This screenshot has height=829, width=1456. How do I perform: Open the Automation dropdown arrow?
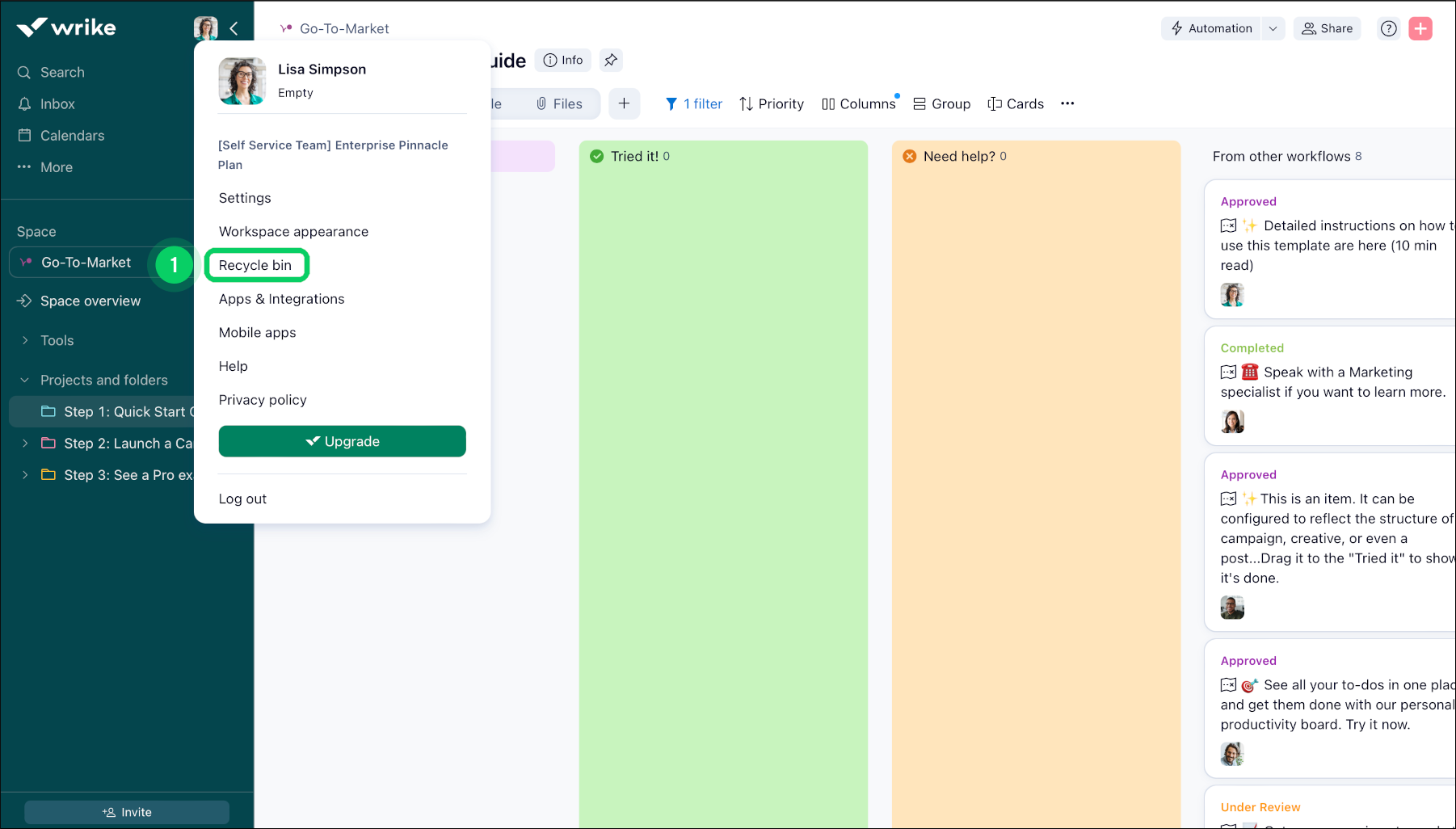1273,28
